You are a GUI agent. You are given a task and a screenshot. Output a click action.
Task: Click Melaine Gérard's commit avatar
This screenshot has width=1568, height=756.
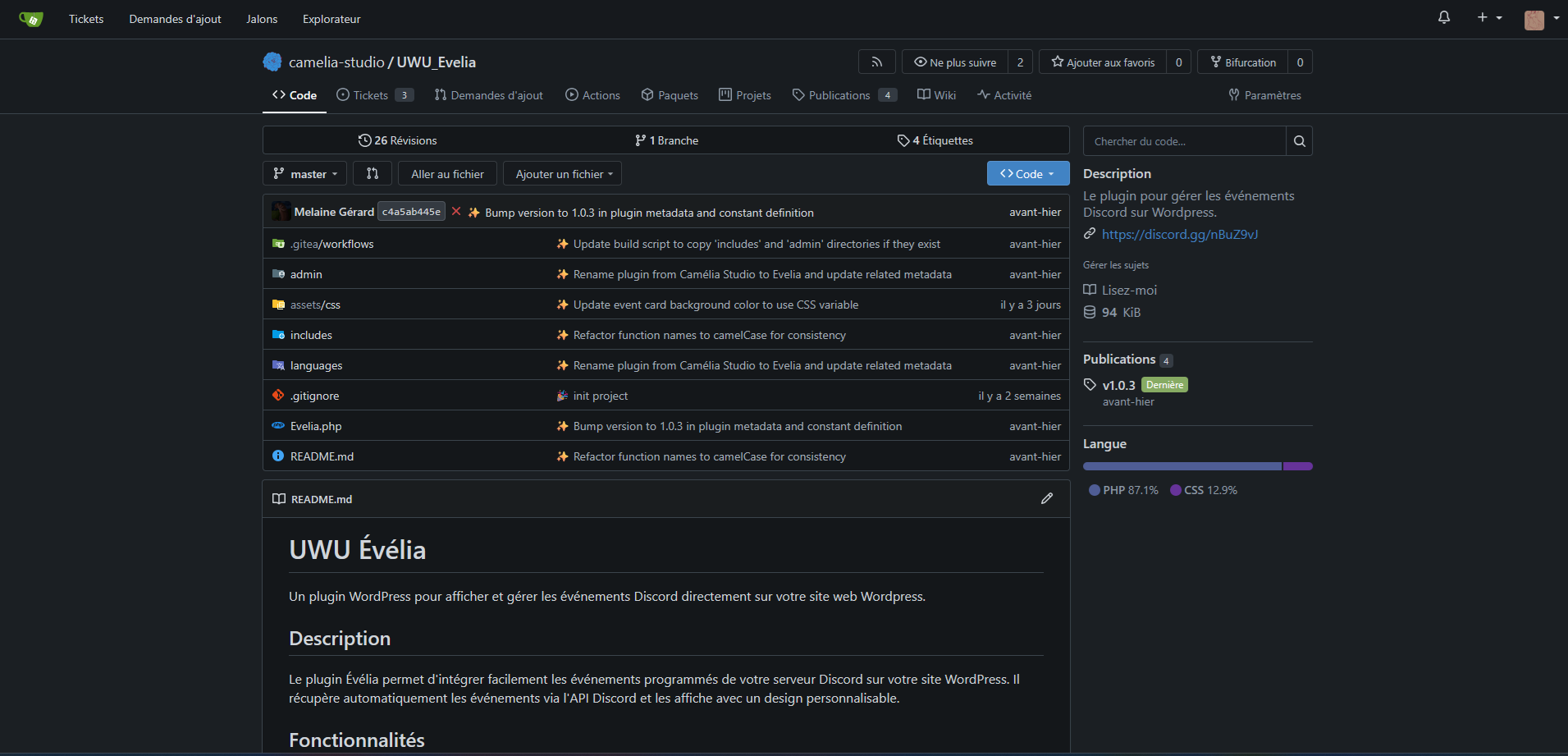(x=281, y=212)
